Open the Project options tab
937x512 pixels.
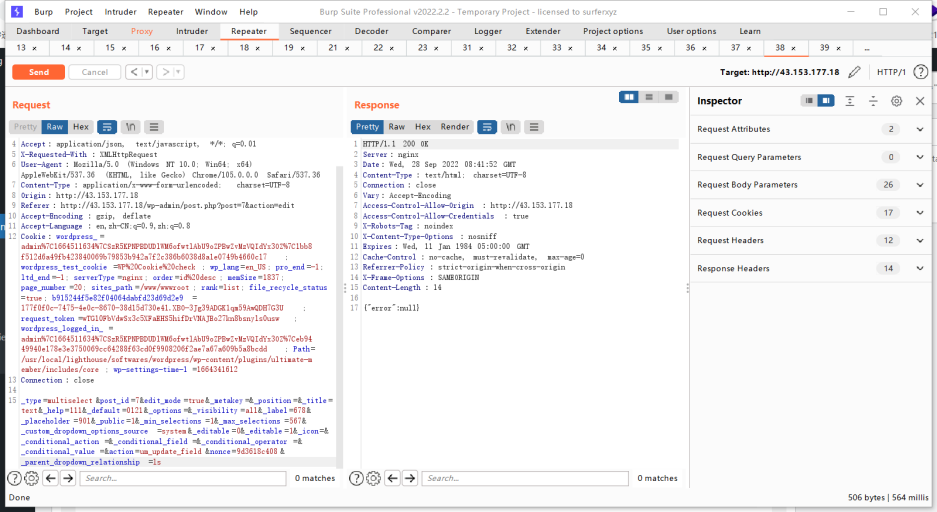click(x=613, y=31)
